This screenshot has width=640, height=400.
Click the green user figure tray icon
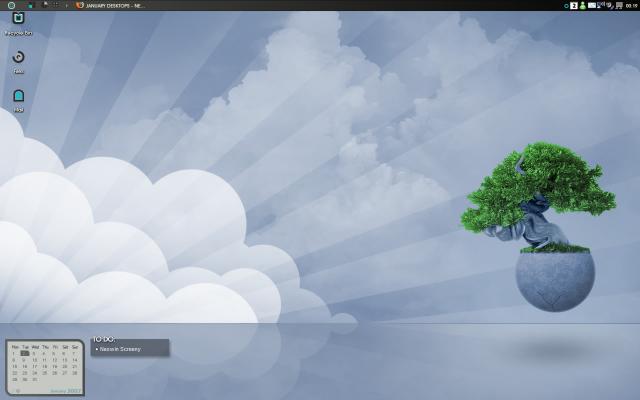582,5
